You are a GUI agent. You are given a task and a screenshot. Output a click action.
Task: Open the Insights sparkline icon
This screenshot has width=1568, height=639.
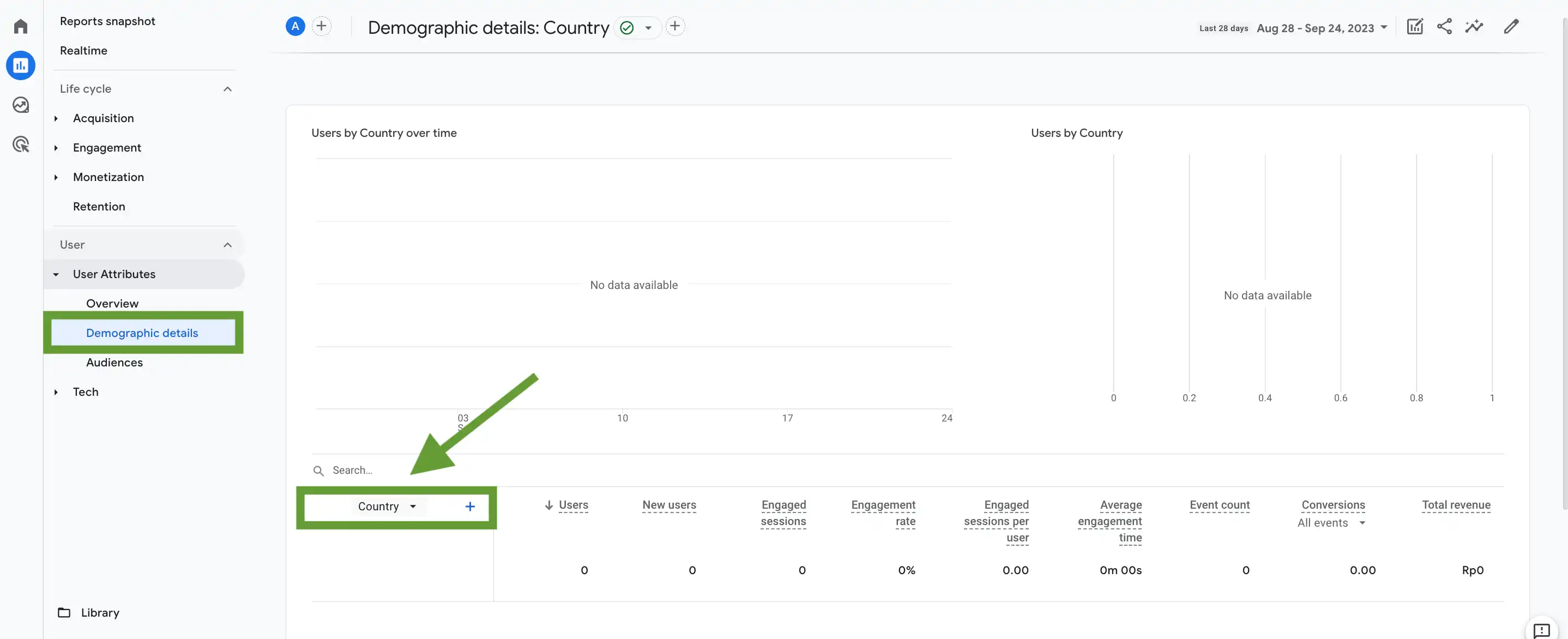1474,26
